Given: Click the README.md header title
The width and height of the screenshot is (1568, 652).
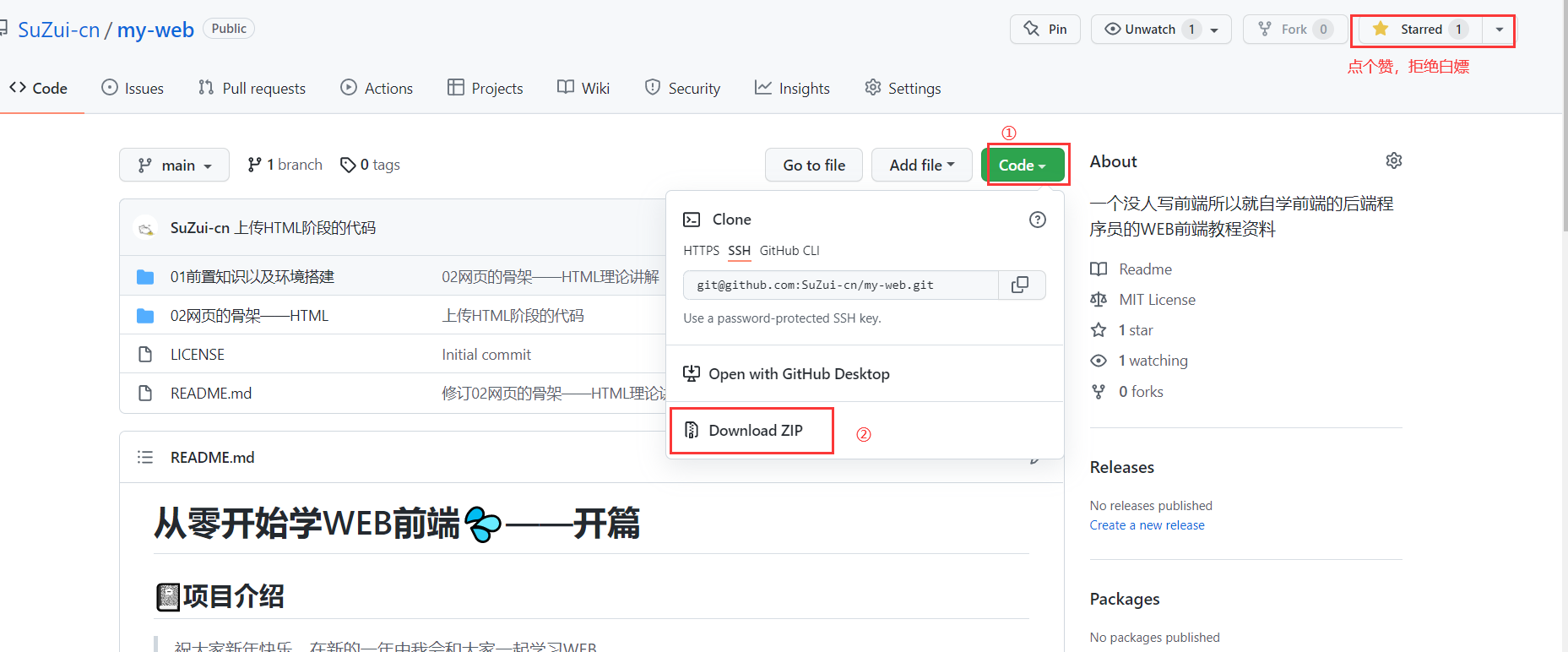Looking at the screenshot, I should click(213, 458).
